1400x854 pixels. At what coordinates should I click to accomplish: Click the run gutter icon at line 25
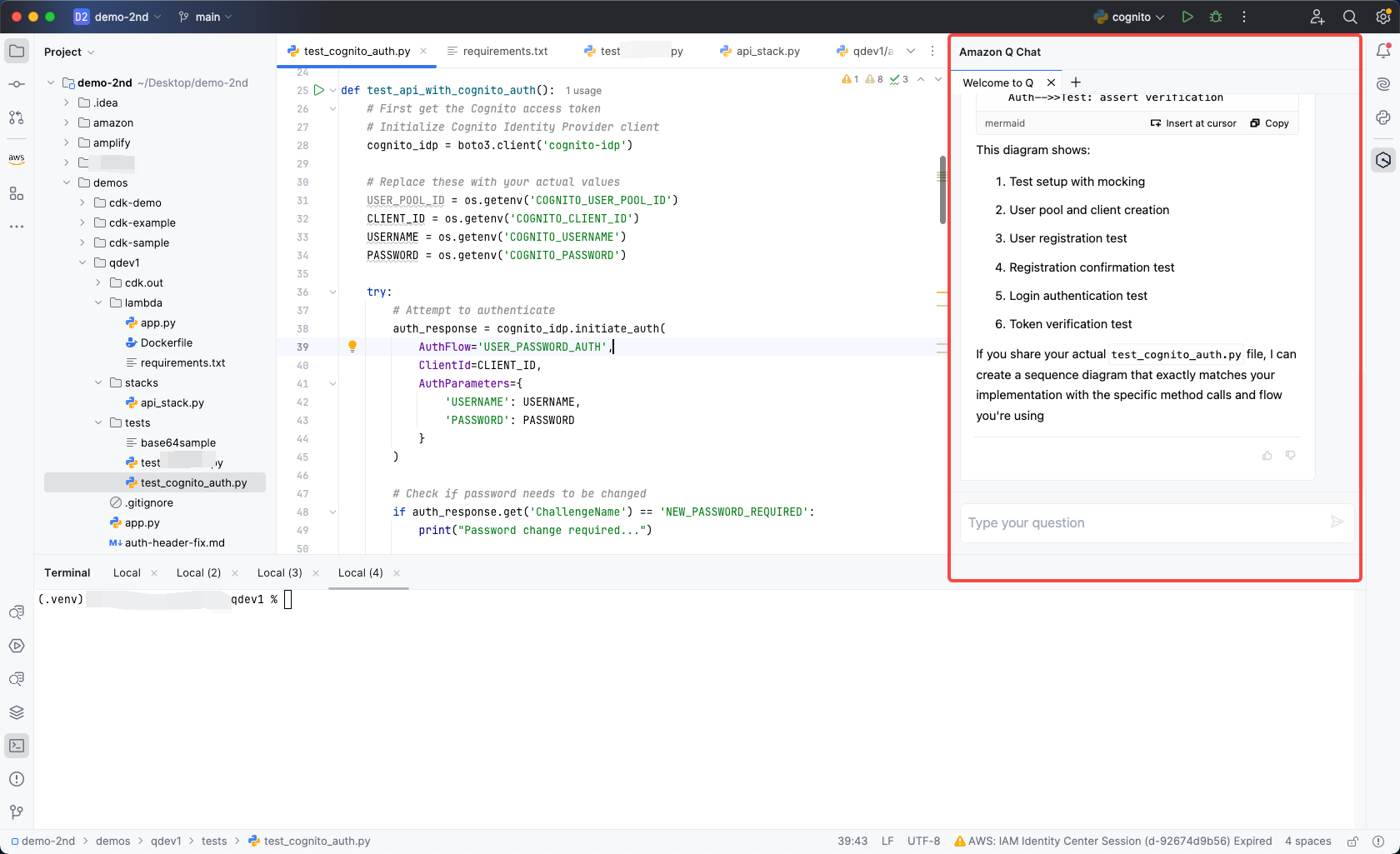(319, 90)
